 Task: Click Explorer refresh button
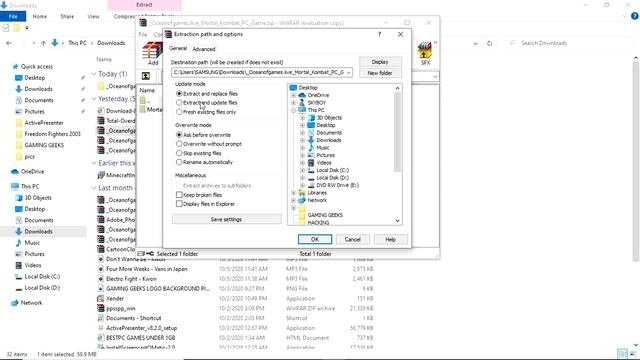coord(489,43)
